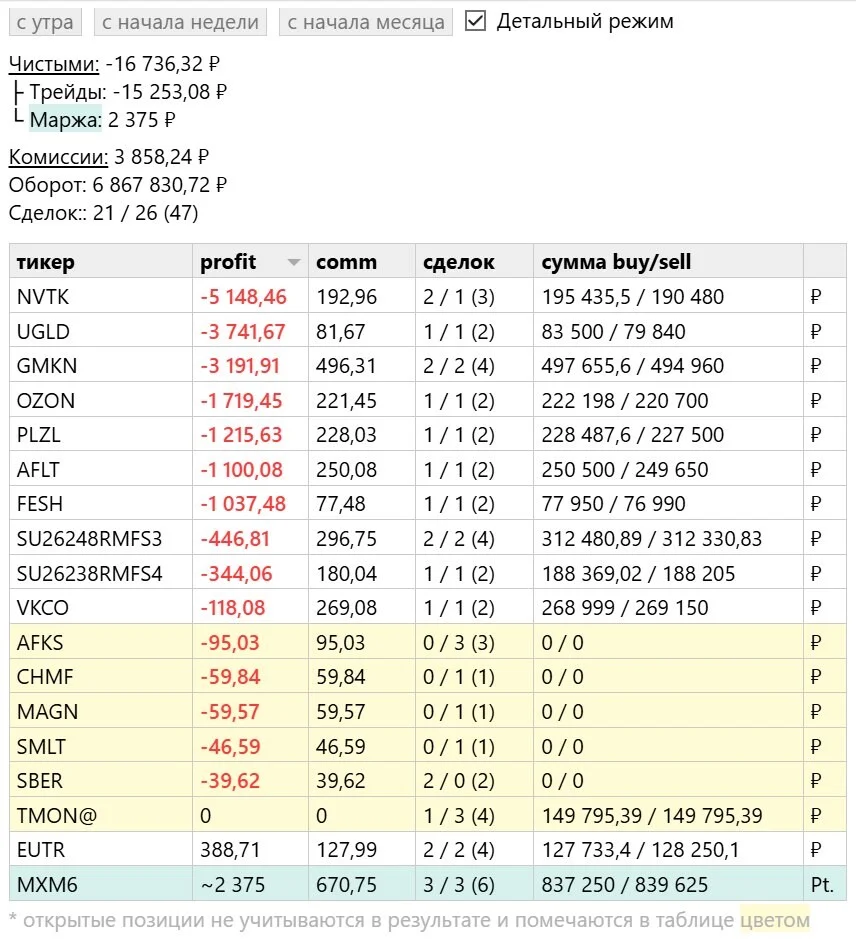Image resolution: width=856 pixels, height=939 pixels.
Task: Click the AFLT commission value 250,08
Action: (346, 470)
